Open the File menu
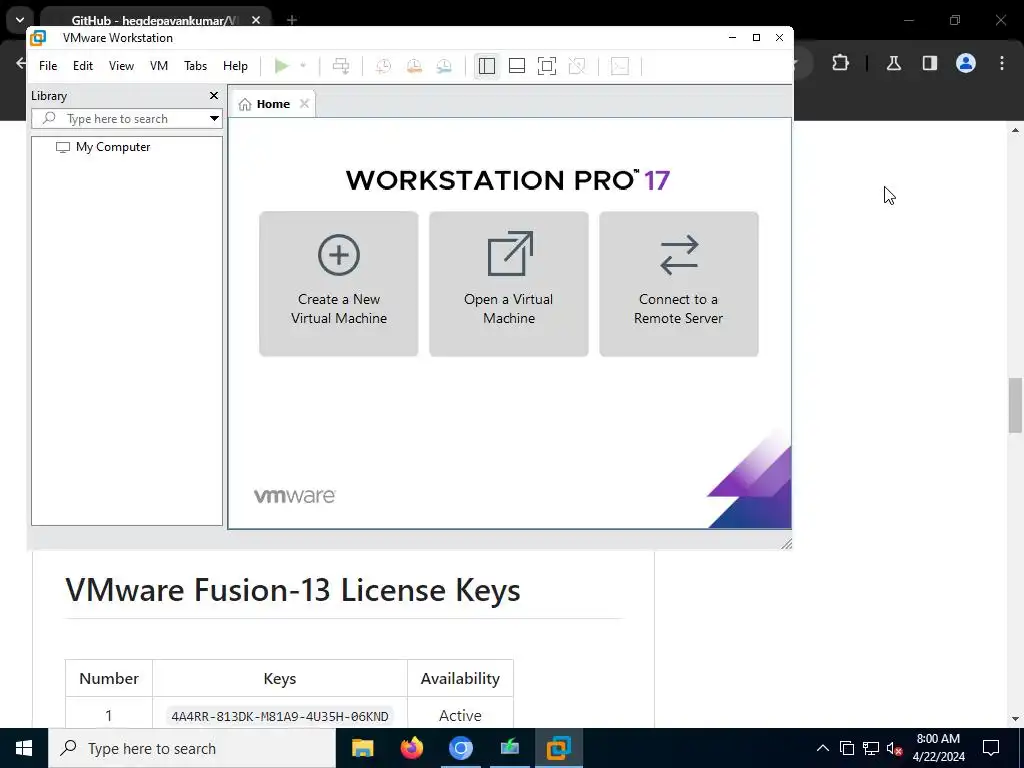Image resolution: width=1024 pixels, height=768 pixels. (48, 66)
